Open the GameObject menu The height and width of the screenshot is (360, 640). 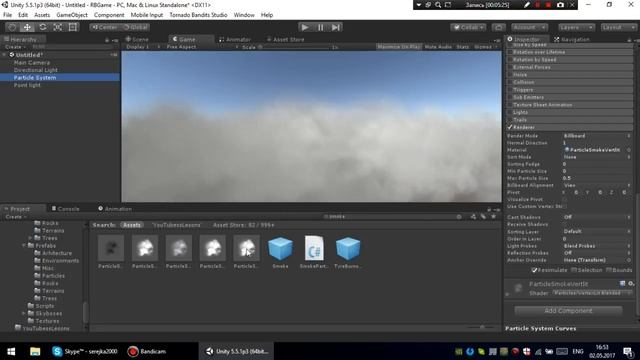pos(72,15)
